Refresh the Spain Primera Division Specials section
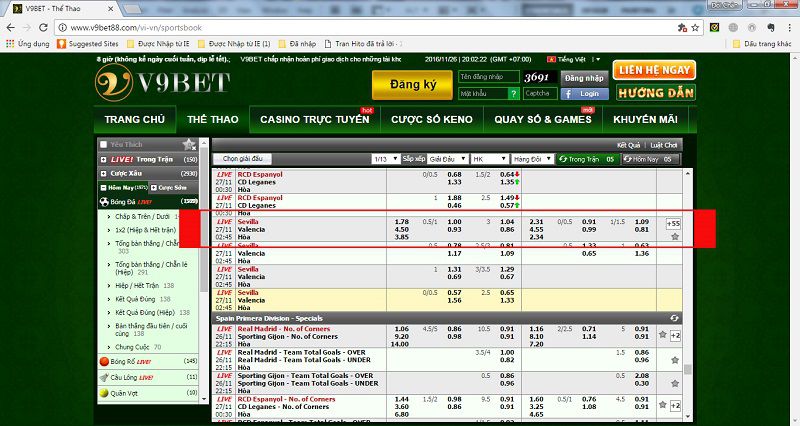The height and width of the screenshot is (426, 800). pyautogui.click(x=674, y=318)
